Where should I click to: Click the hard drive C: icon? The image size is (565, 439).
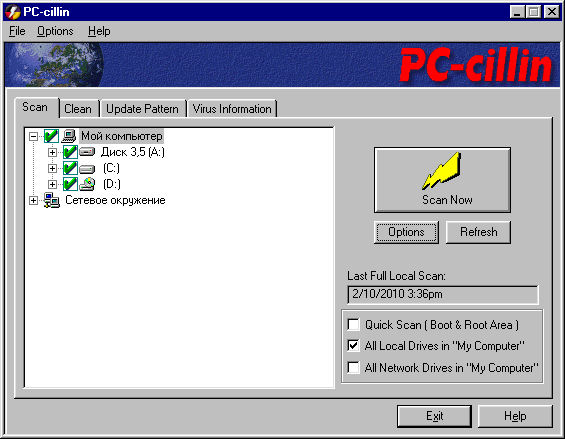pyautogui.click(x=87, y=168)
